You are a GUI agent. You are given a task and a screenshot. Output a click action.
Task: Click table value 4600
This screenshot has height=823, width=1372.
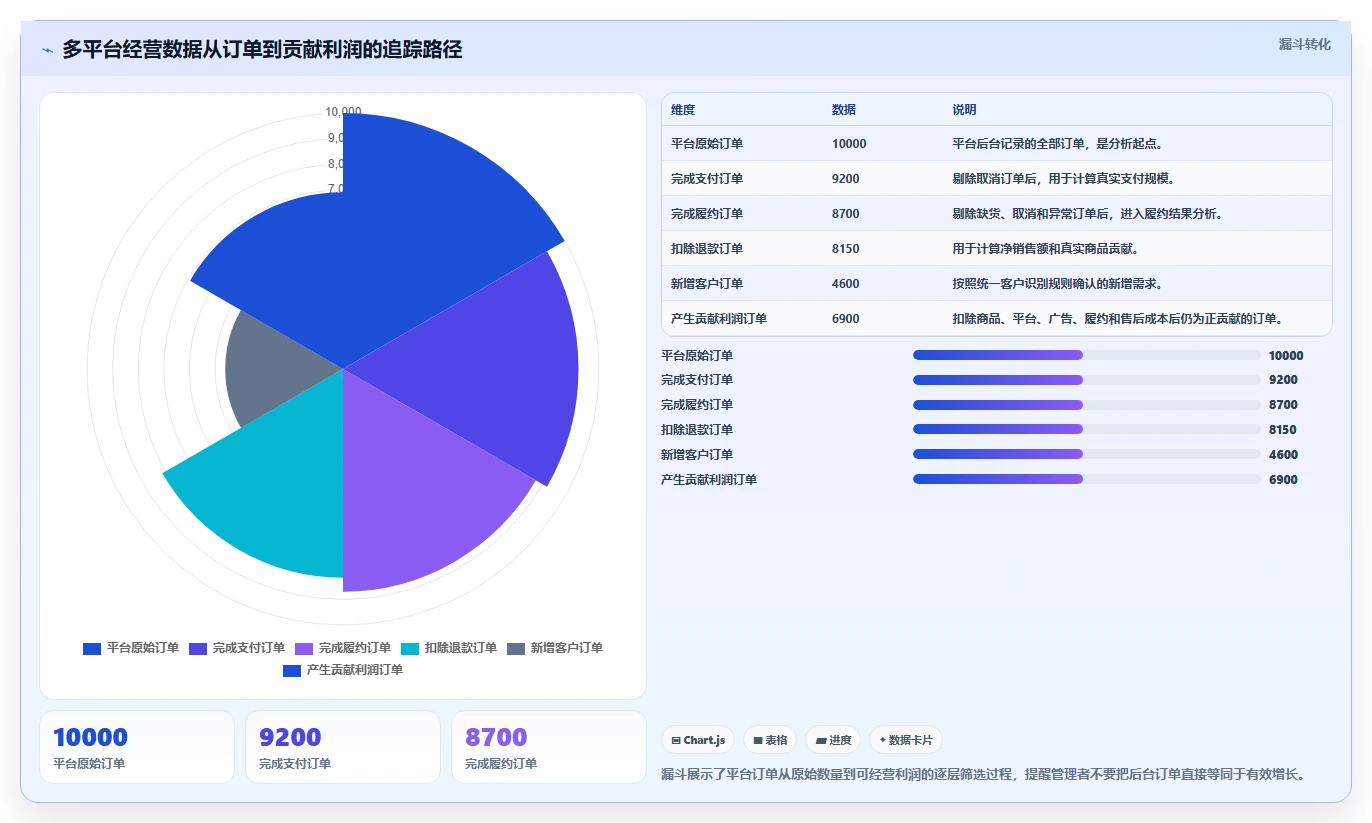(846, 284)
